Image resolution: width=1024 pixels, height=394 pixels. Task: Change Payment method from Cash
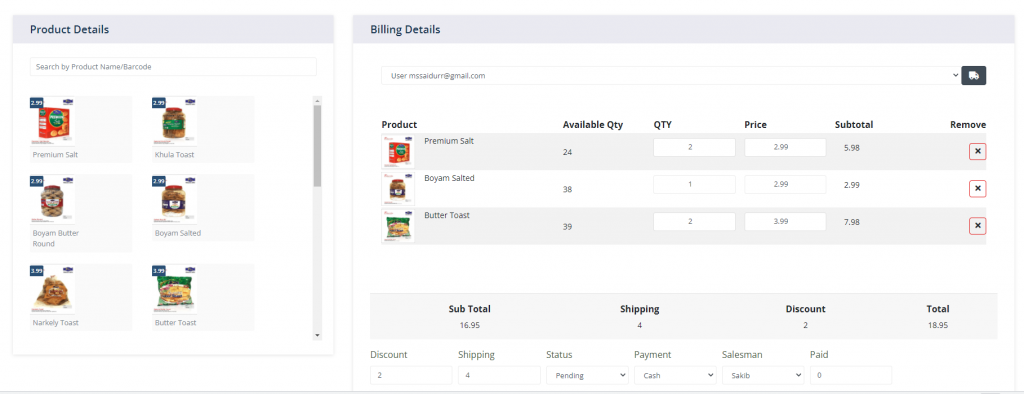click(675, 376)
